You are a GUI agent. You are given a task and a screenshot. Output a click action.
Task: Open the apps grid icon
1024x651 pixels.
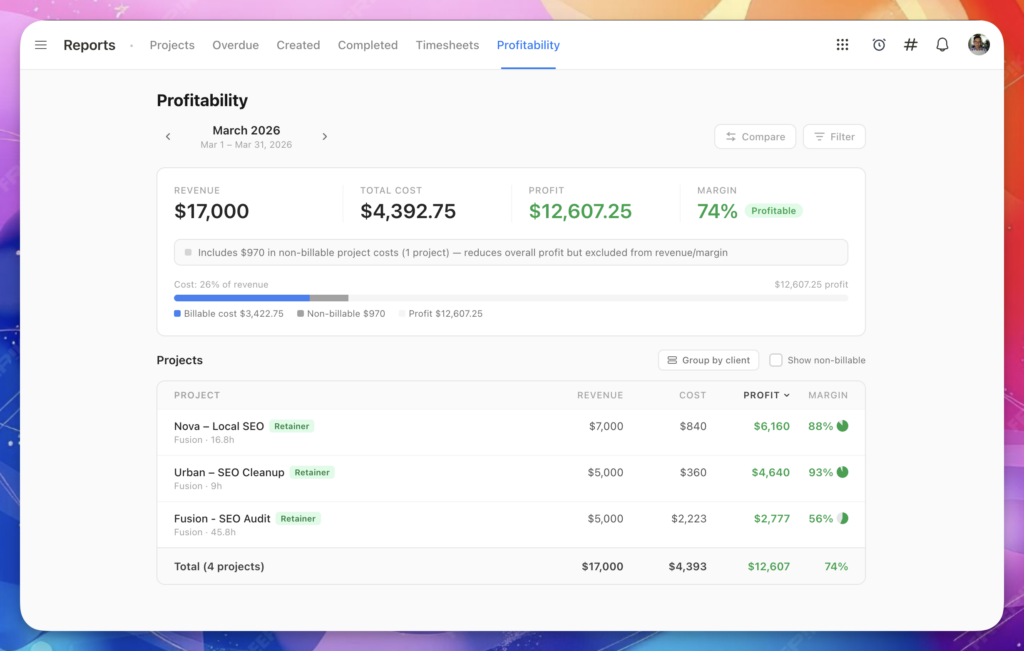point(842,45)
